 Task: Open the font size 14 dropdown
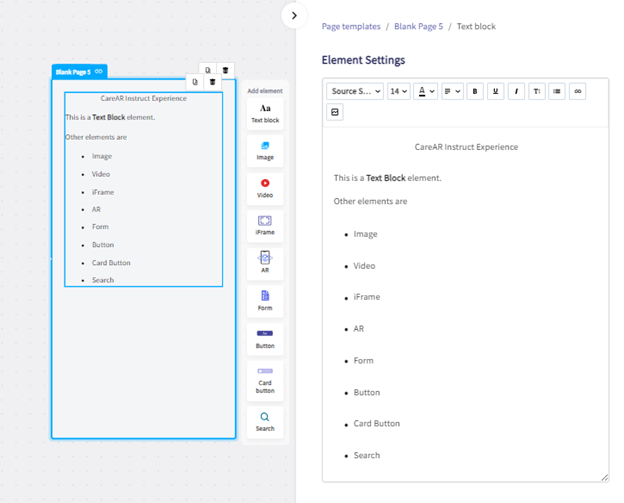(399, 91)
